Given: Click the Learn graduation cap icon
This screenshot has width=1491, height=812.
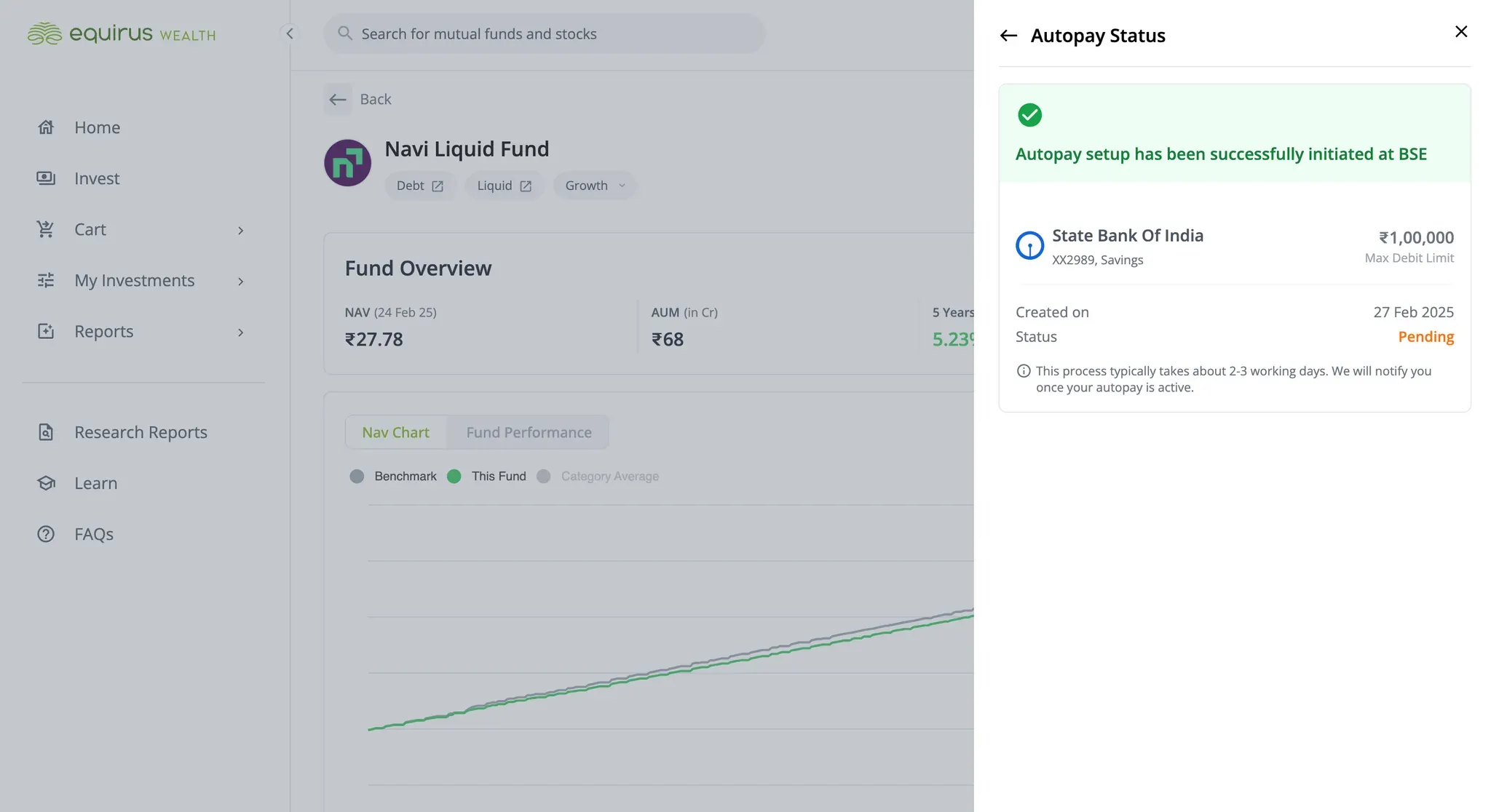Looking at the screenshot, I should coord(46,483).
